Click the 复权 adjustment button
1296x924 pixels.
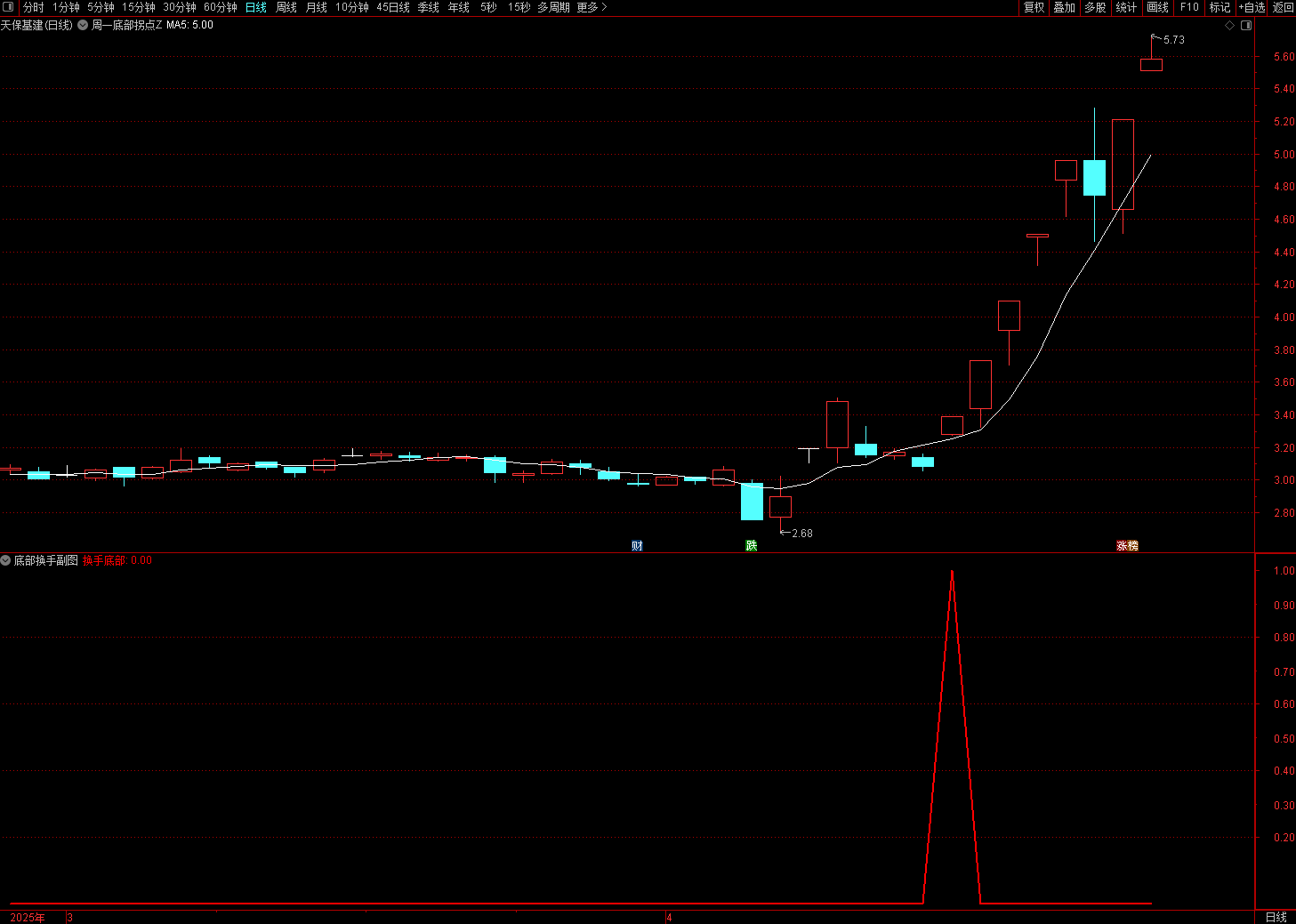(1034, 7)
